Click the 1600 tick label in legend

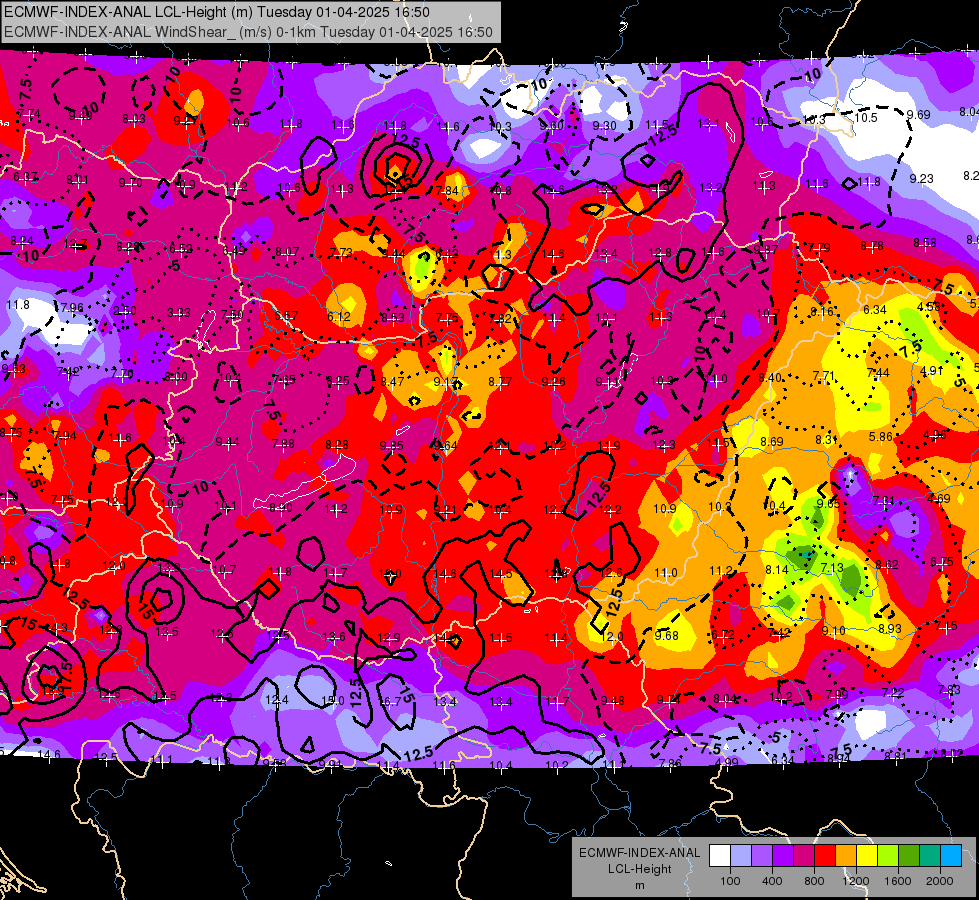897,881
